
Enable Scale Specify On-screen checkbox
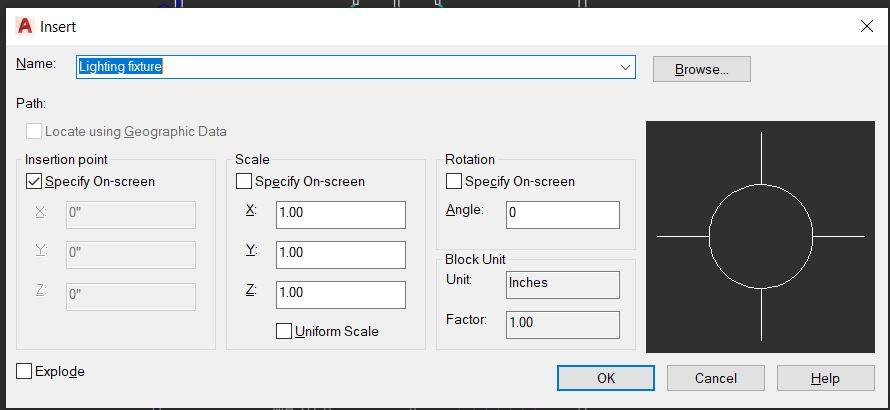coord(244,182)
